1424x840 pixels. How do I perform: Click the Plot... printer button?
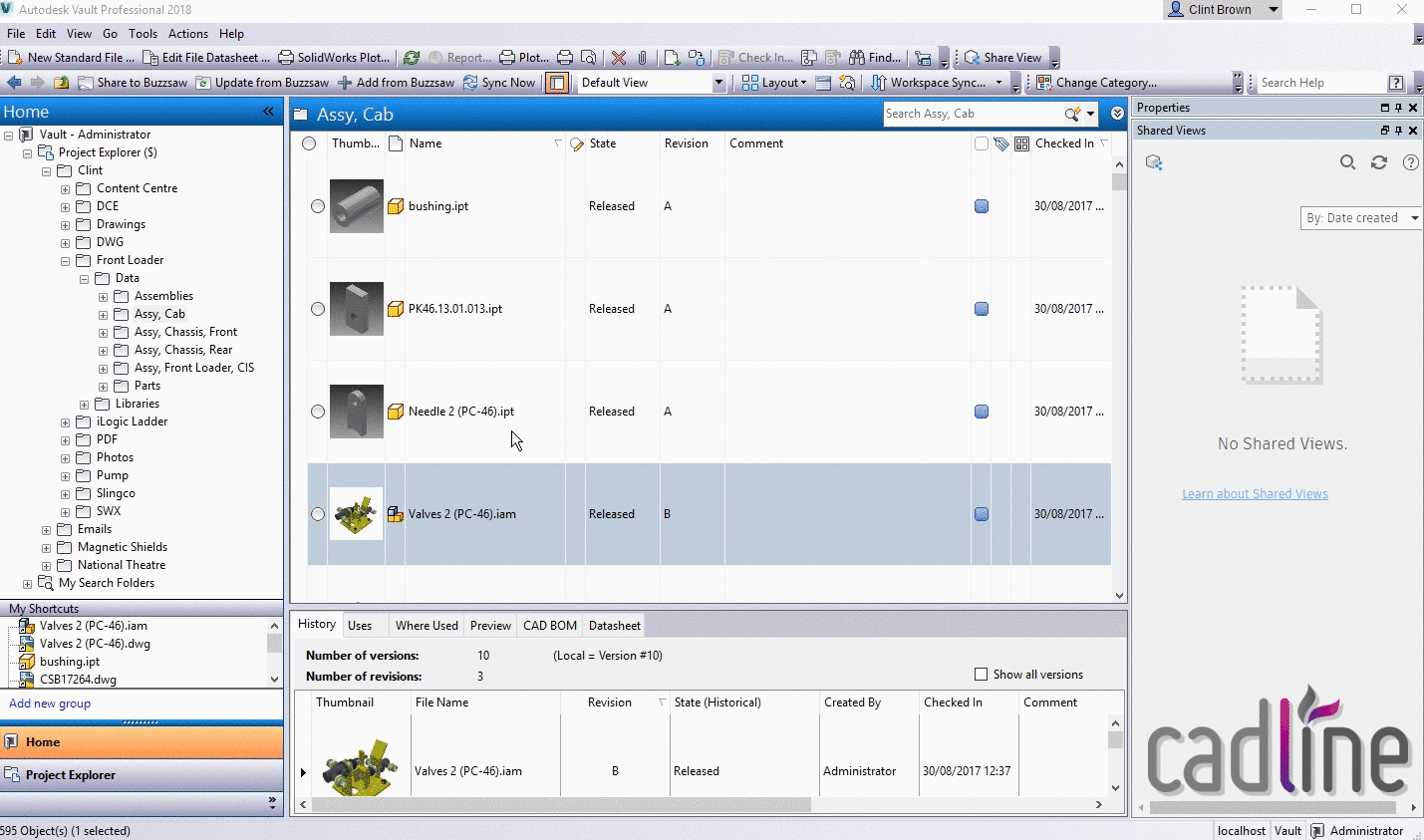click(x=524, y=58)
